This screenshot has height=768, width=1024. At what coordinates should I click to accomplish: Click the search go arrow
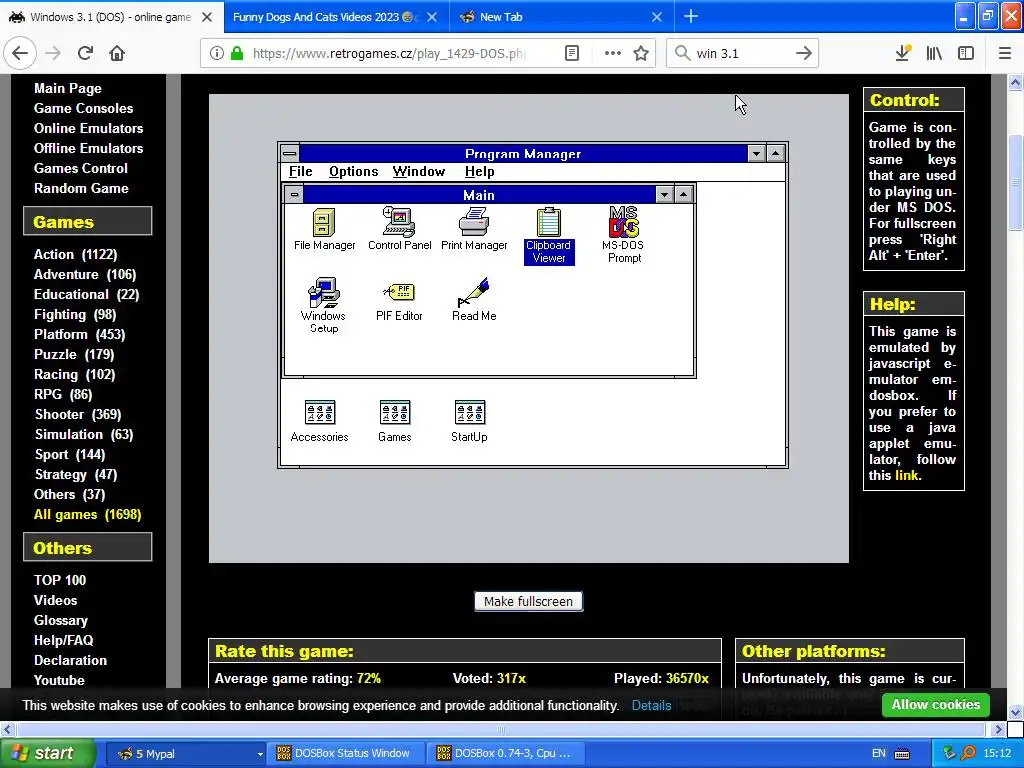pyautogui.click(x=804, y=54)
